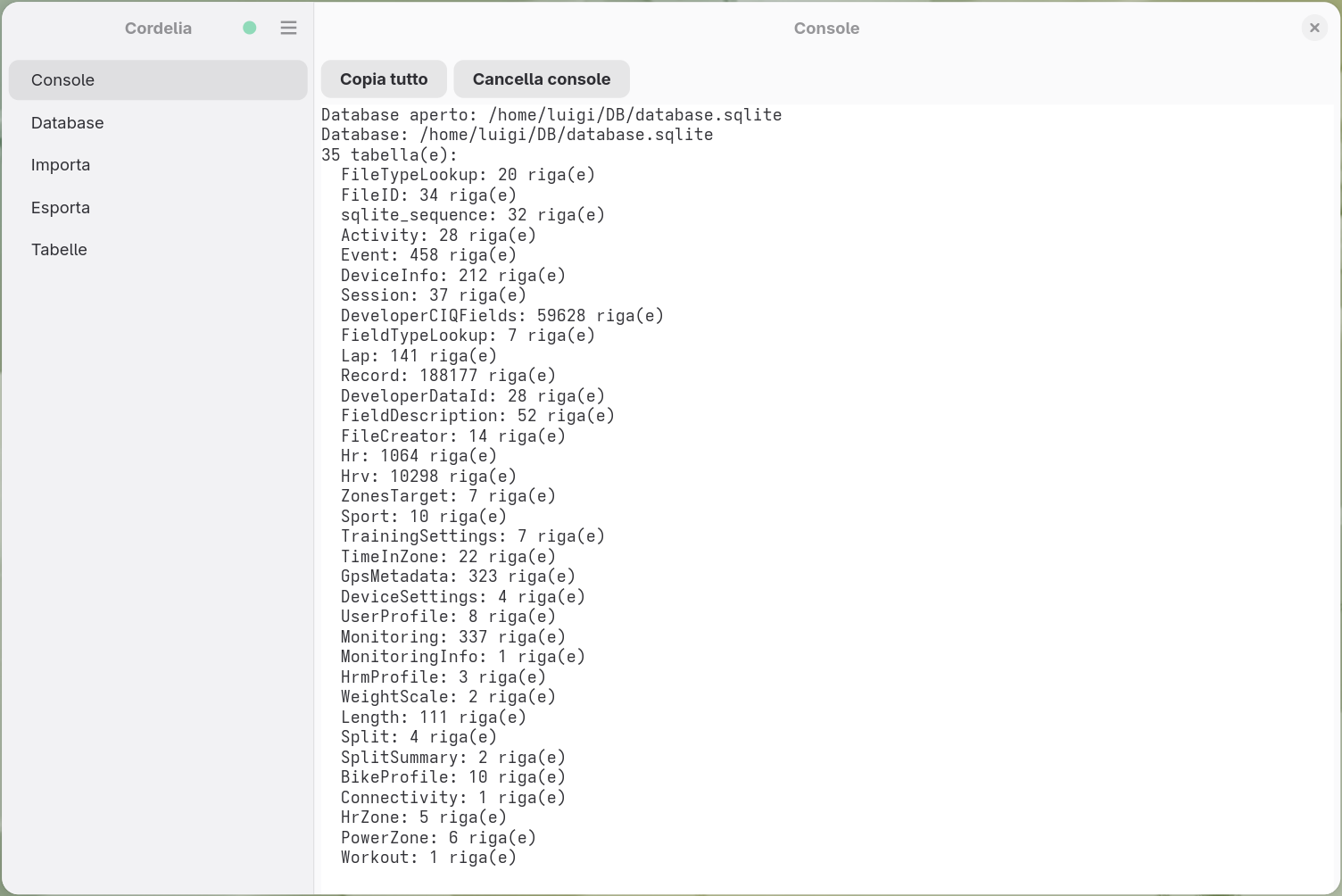Viewport: 1342px width, 896px height.
Task: Click the 'GpsMetadata: 323 riga(e)' line
Action: [458, 577]
